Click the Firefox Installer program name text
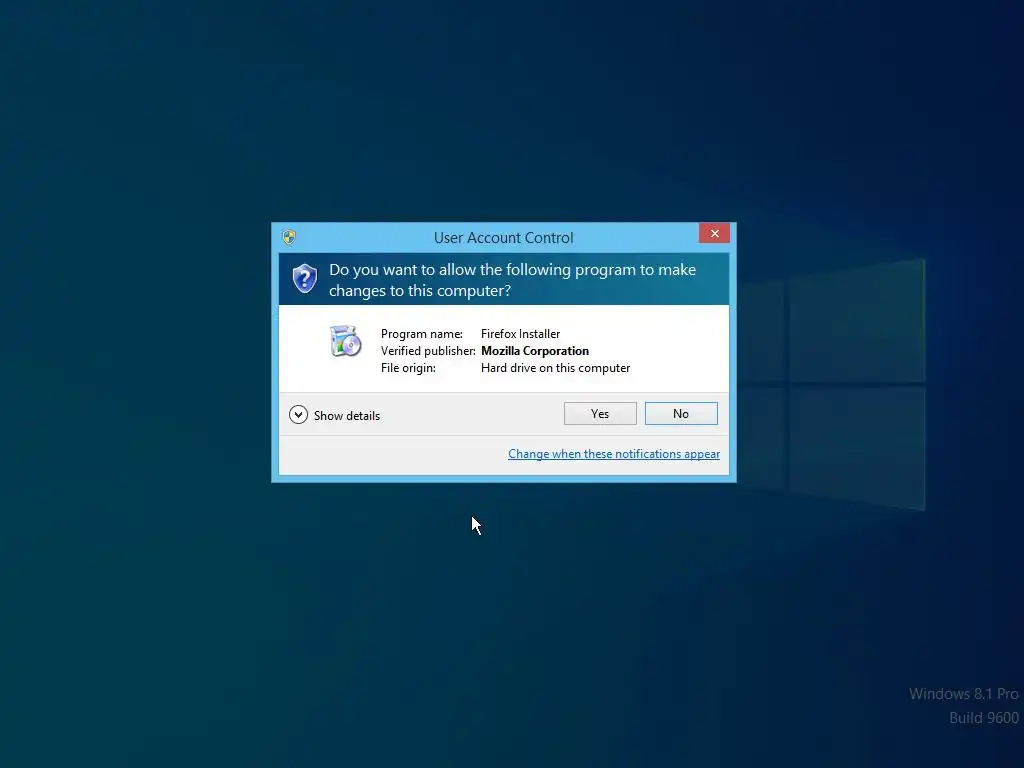This screenshot has height=768, width=1024. click(520, 334)
